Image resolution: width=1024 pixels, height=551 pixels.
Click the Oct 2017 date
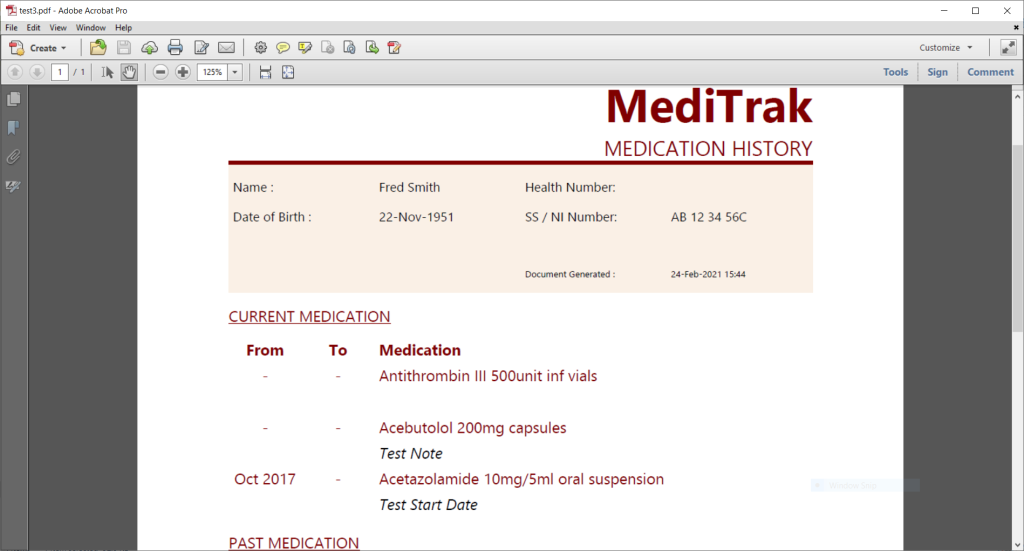click(x=264, y=479)
